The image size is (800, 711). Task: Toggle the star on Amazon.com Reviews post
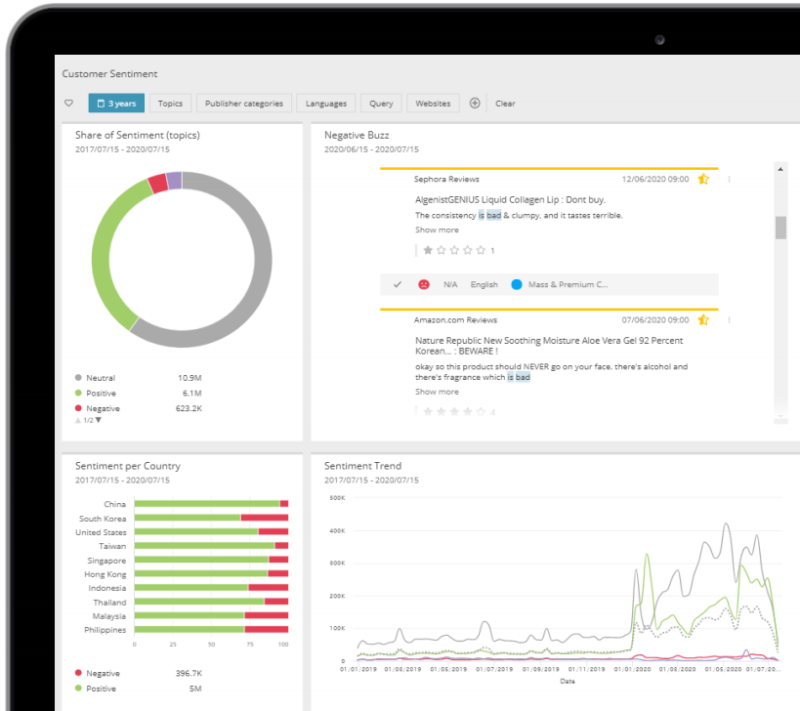[704, 320]
